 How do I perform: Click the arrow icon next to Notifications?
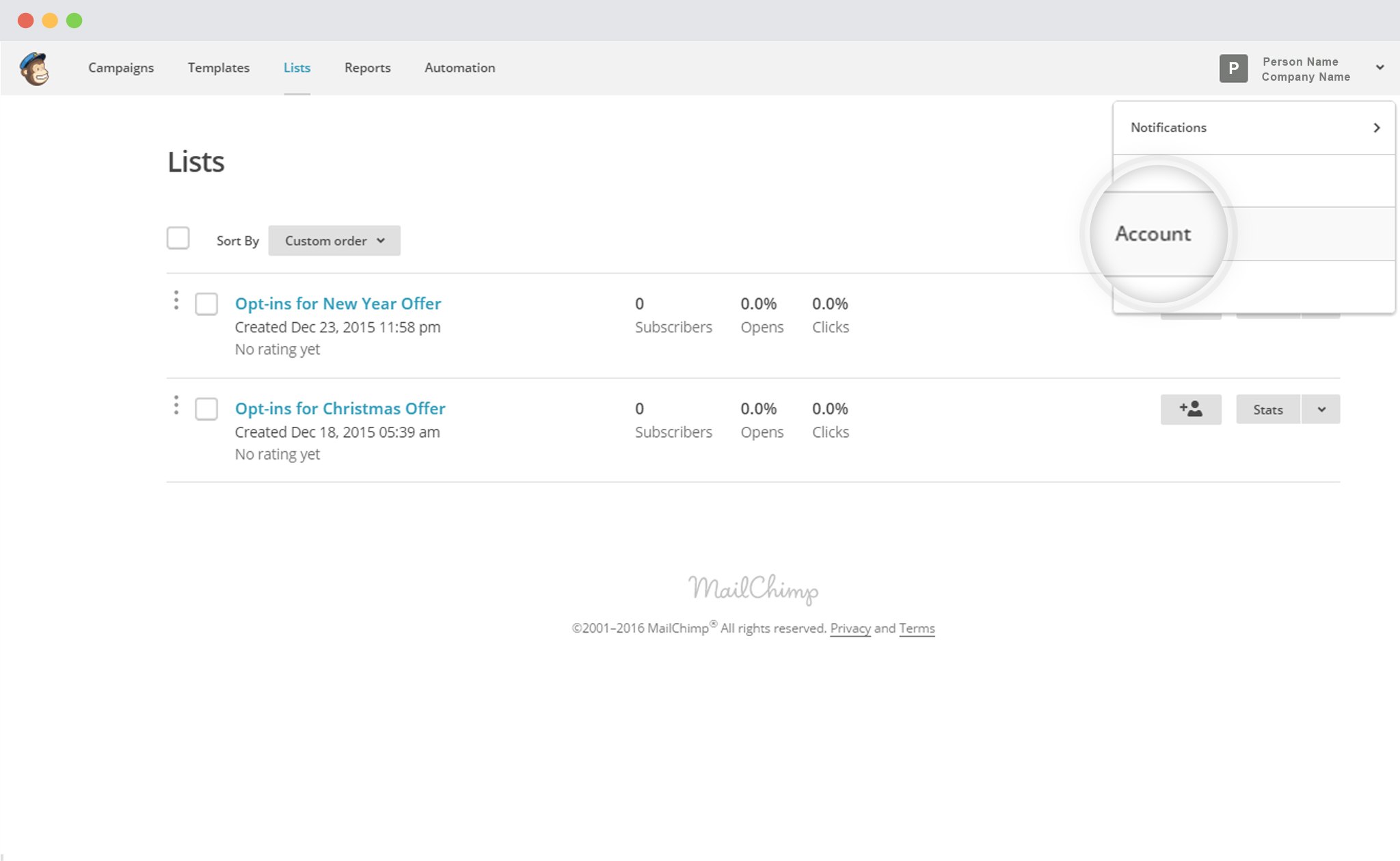[1376, 127]
